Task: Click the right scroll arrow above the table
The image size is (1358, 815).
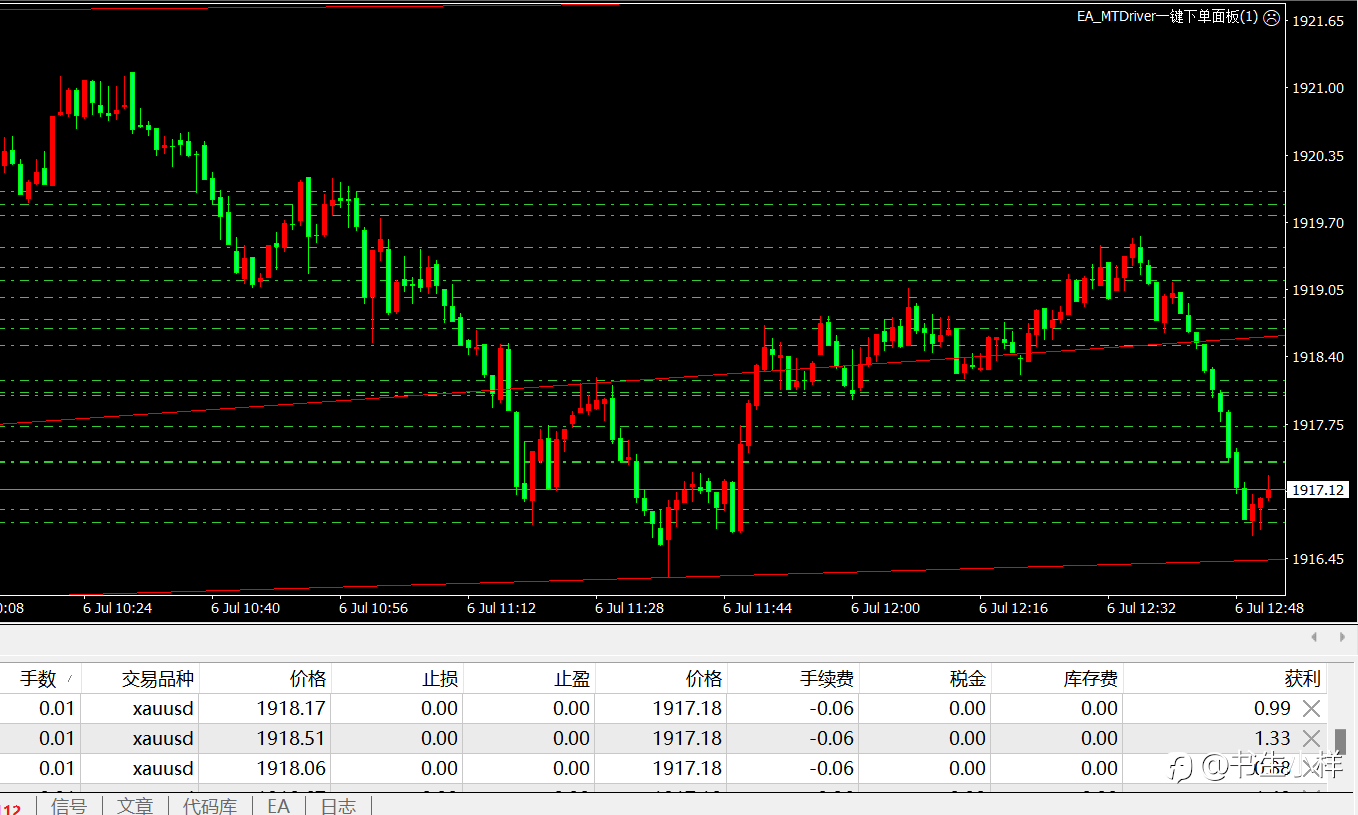Action: pos(1342,637)
